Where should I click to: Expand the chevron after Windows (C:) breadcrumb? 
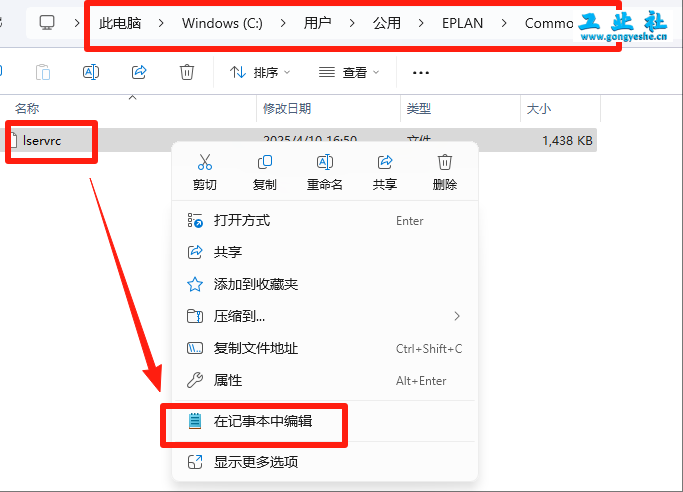tap(283, 23)
